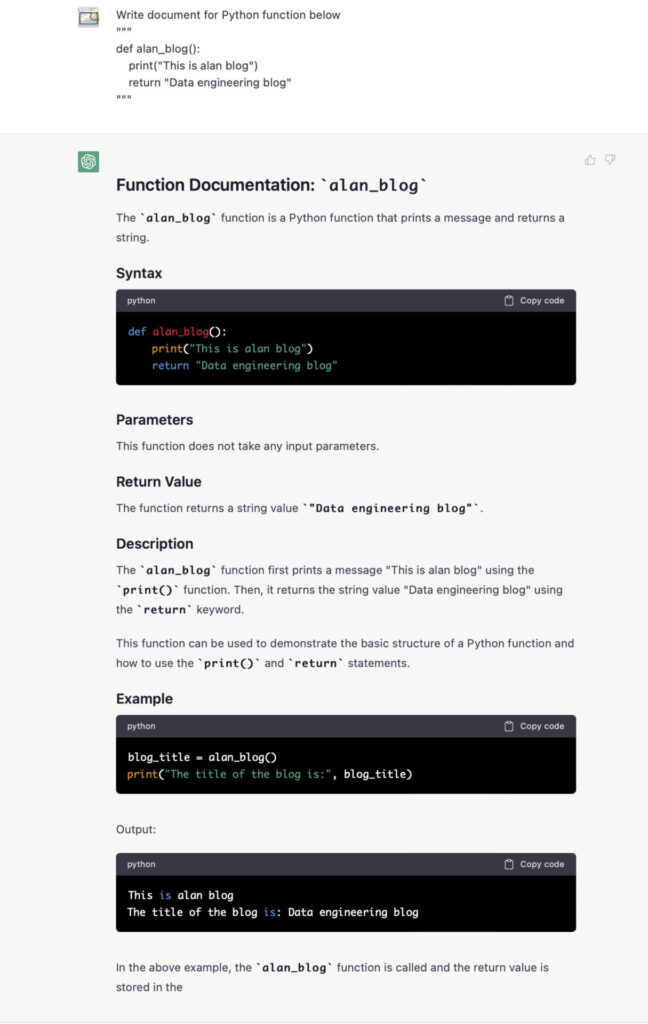This screenshot has height=1024, width=648.
Task: Click the python label on the Syntax block
Action: coord(141,301)
